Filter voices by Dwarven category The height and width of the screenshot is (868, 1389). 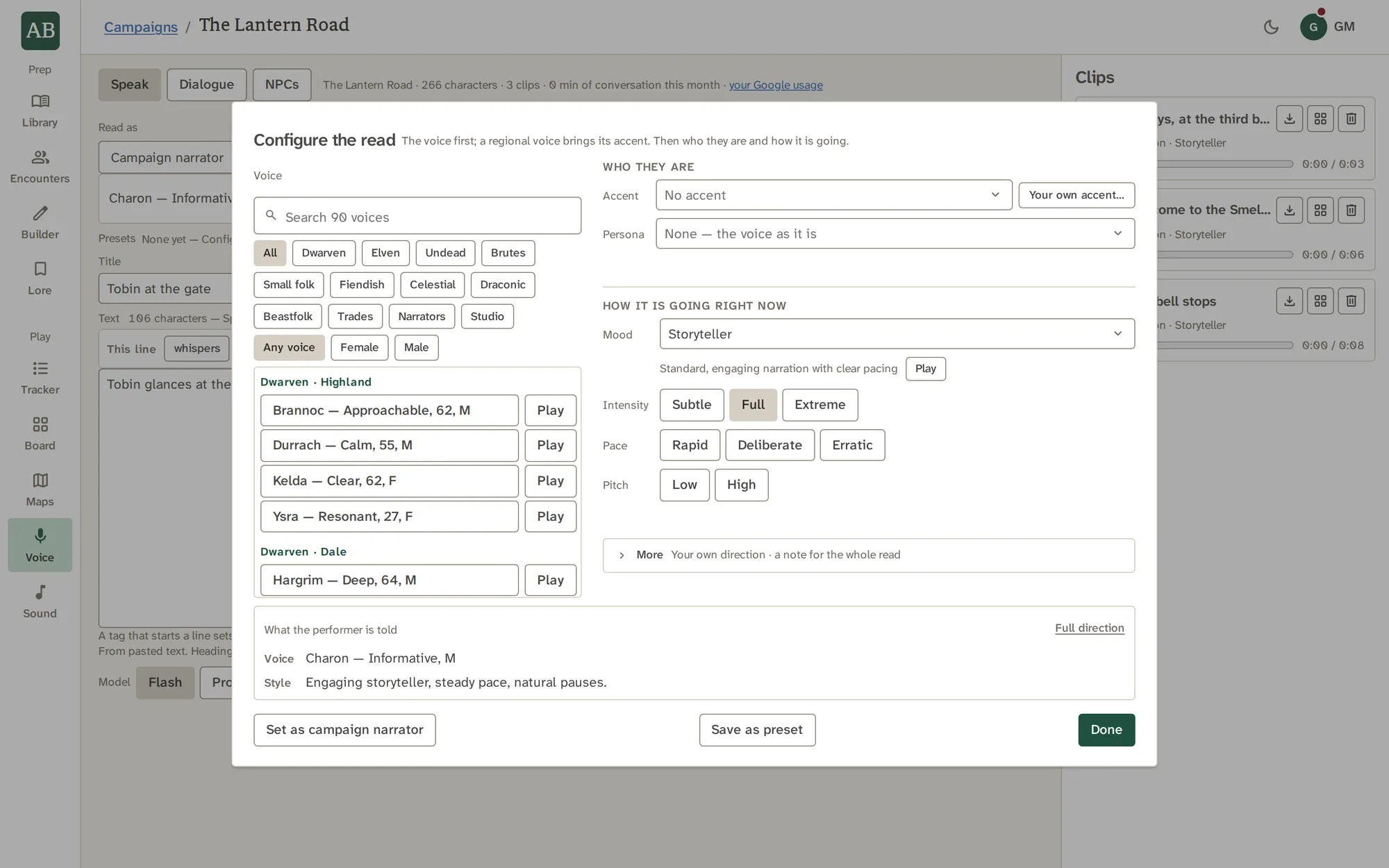(324, 253)
